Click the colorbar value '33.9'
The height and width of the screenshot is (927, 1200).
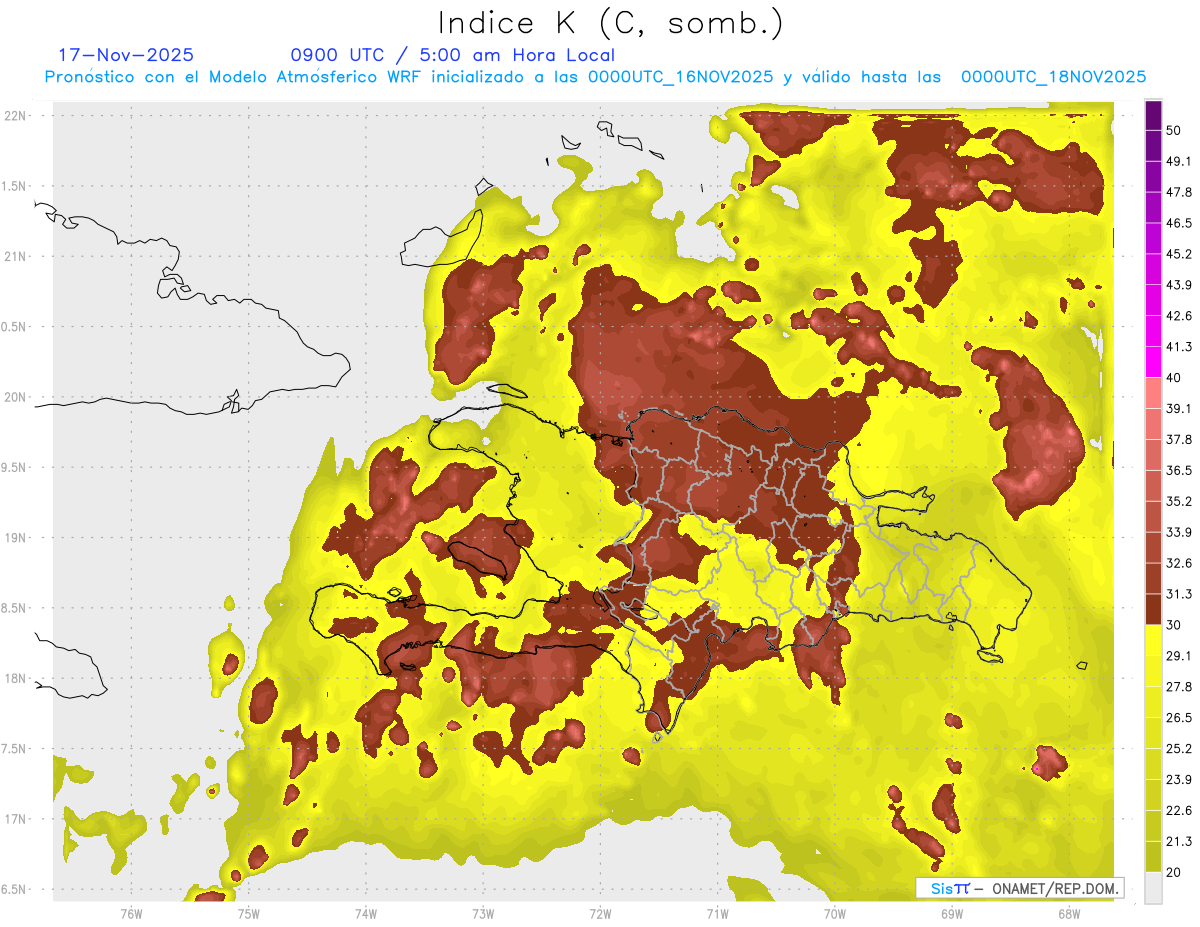(x=1179, y=532)
